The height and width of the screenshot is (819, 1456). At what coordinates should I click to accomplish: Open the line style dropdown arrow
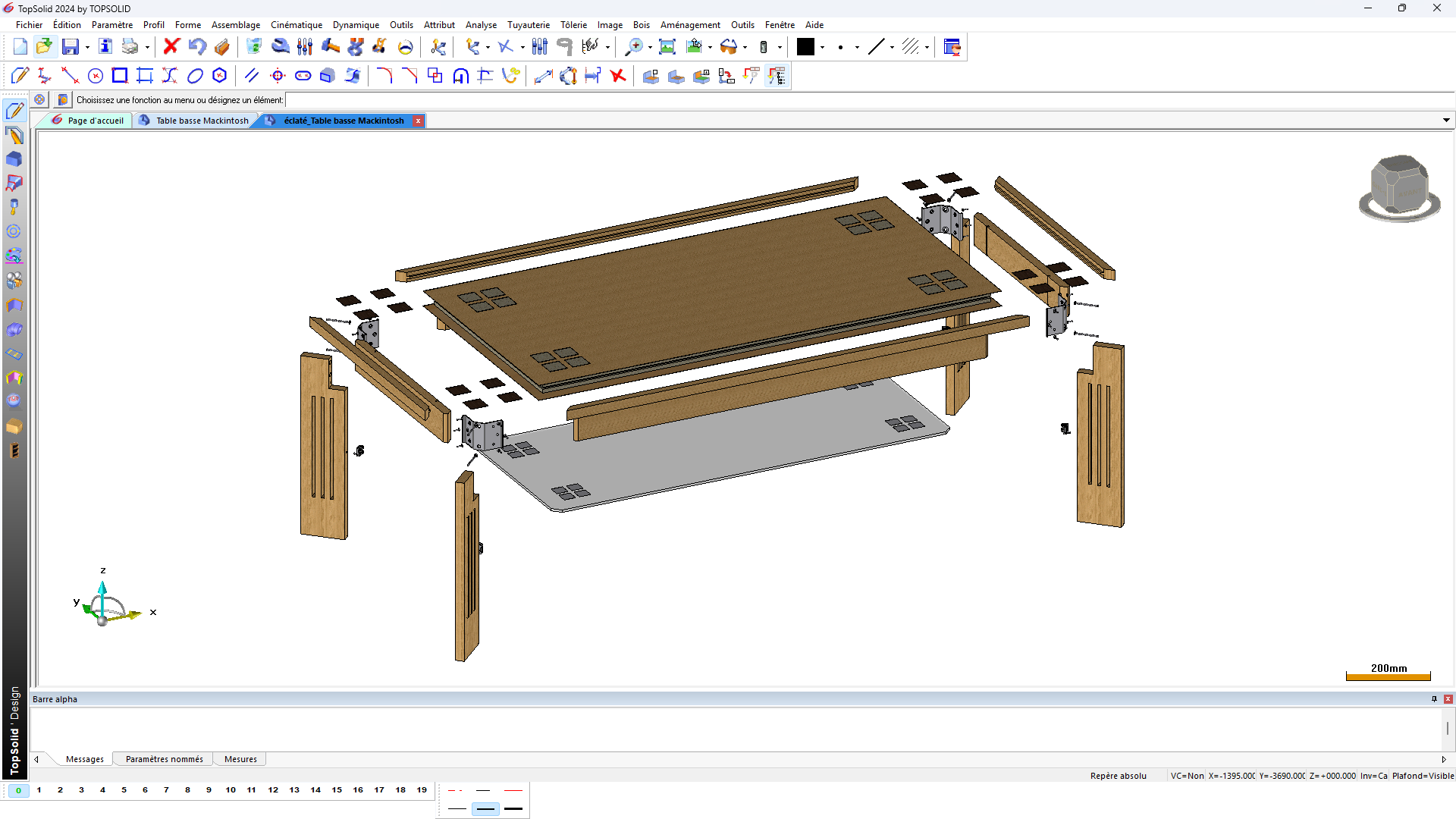(x=892, y=48)
